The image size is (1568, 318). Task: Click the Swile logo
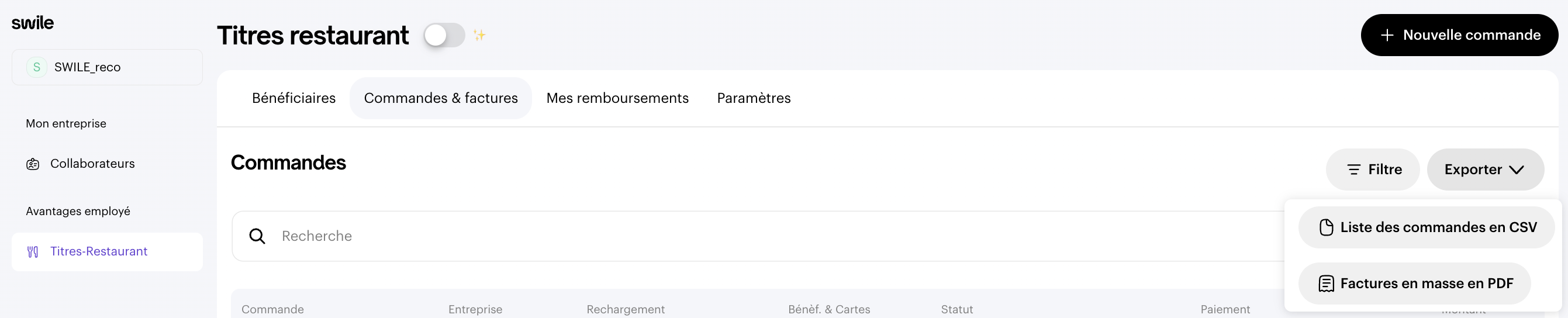click(x=33, y=23)
